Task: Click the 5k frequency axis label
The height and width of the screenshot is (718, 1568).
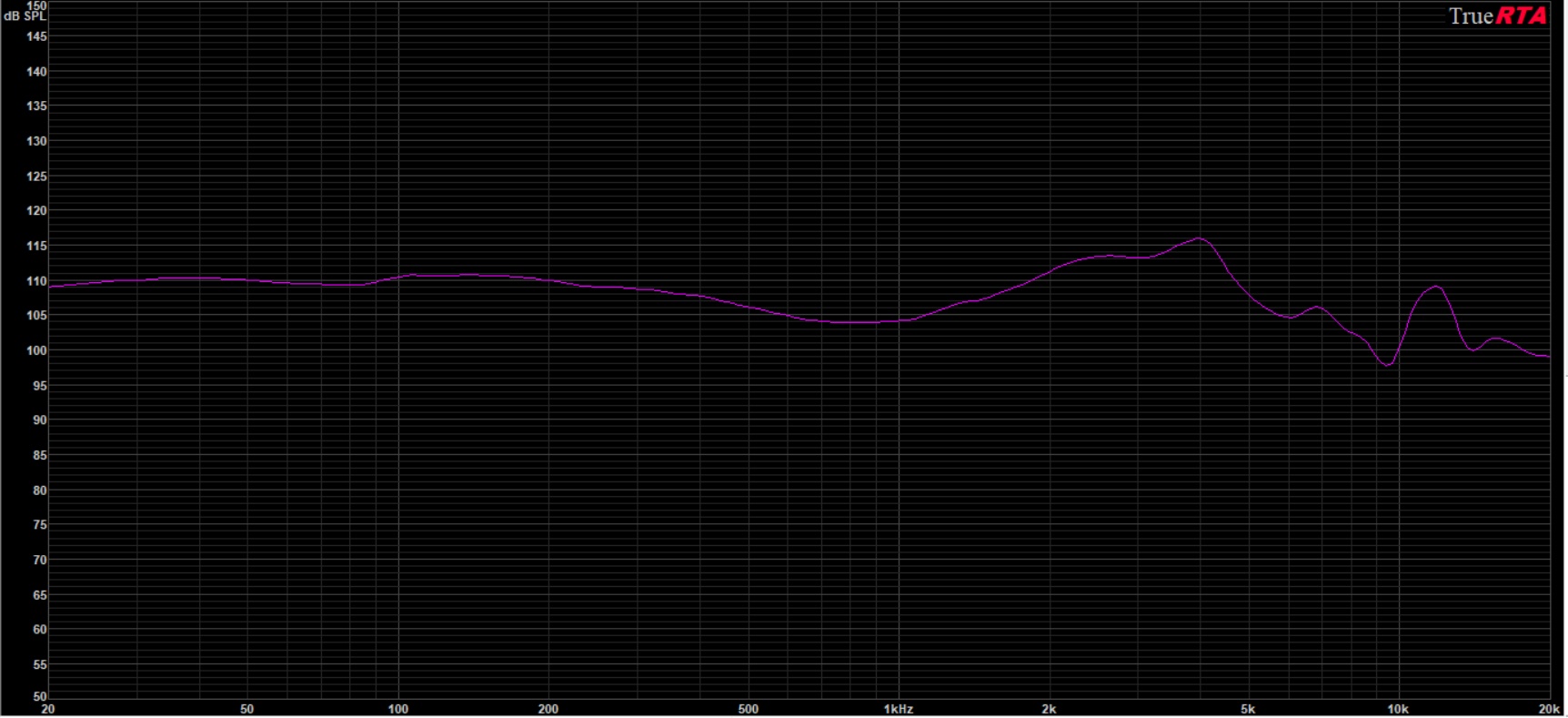Action: tap(1248, 709)
